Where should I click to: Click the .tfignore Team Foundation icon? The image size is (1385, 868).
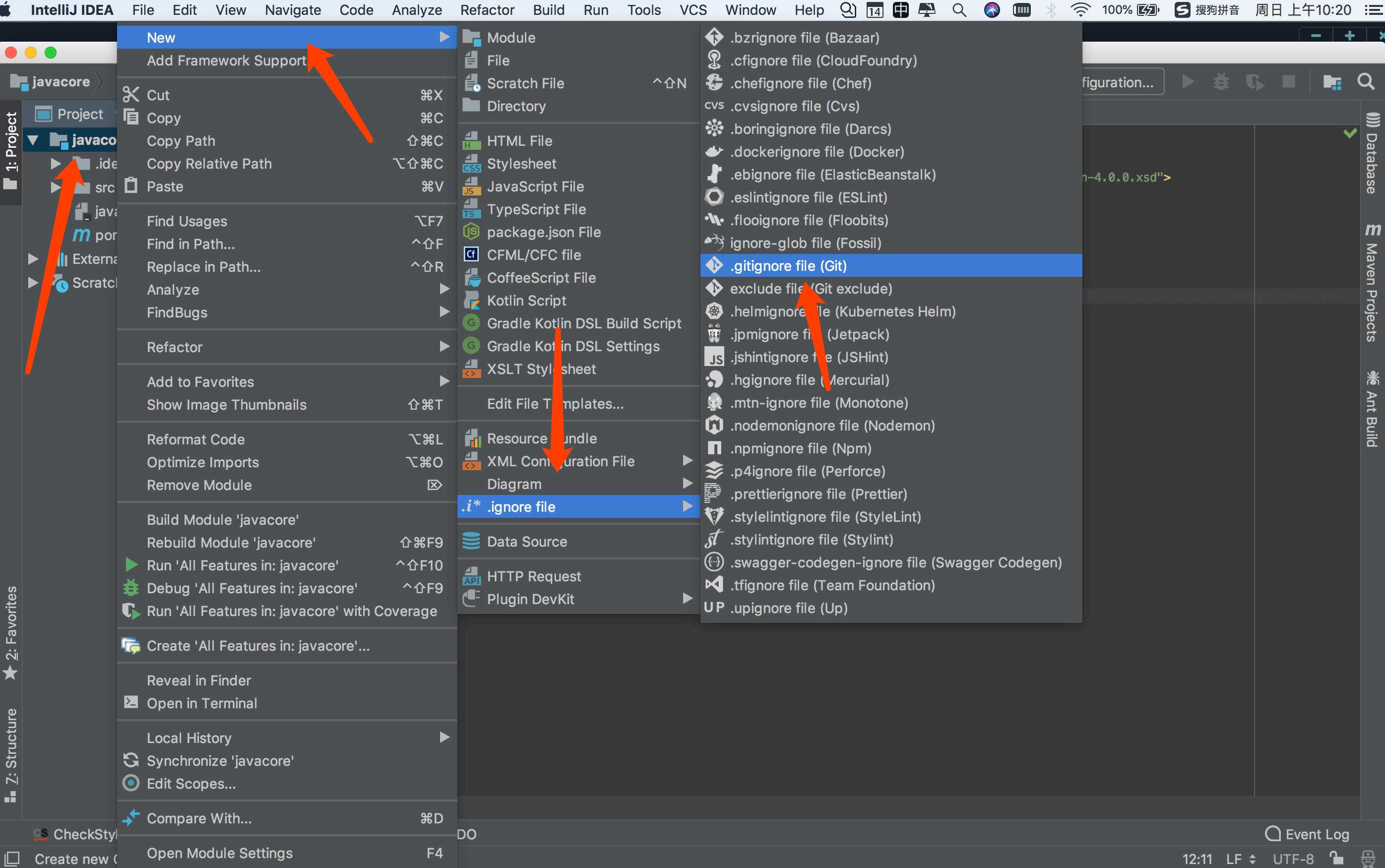pyautogui.click(x=714, y=585)
